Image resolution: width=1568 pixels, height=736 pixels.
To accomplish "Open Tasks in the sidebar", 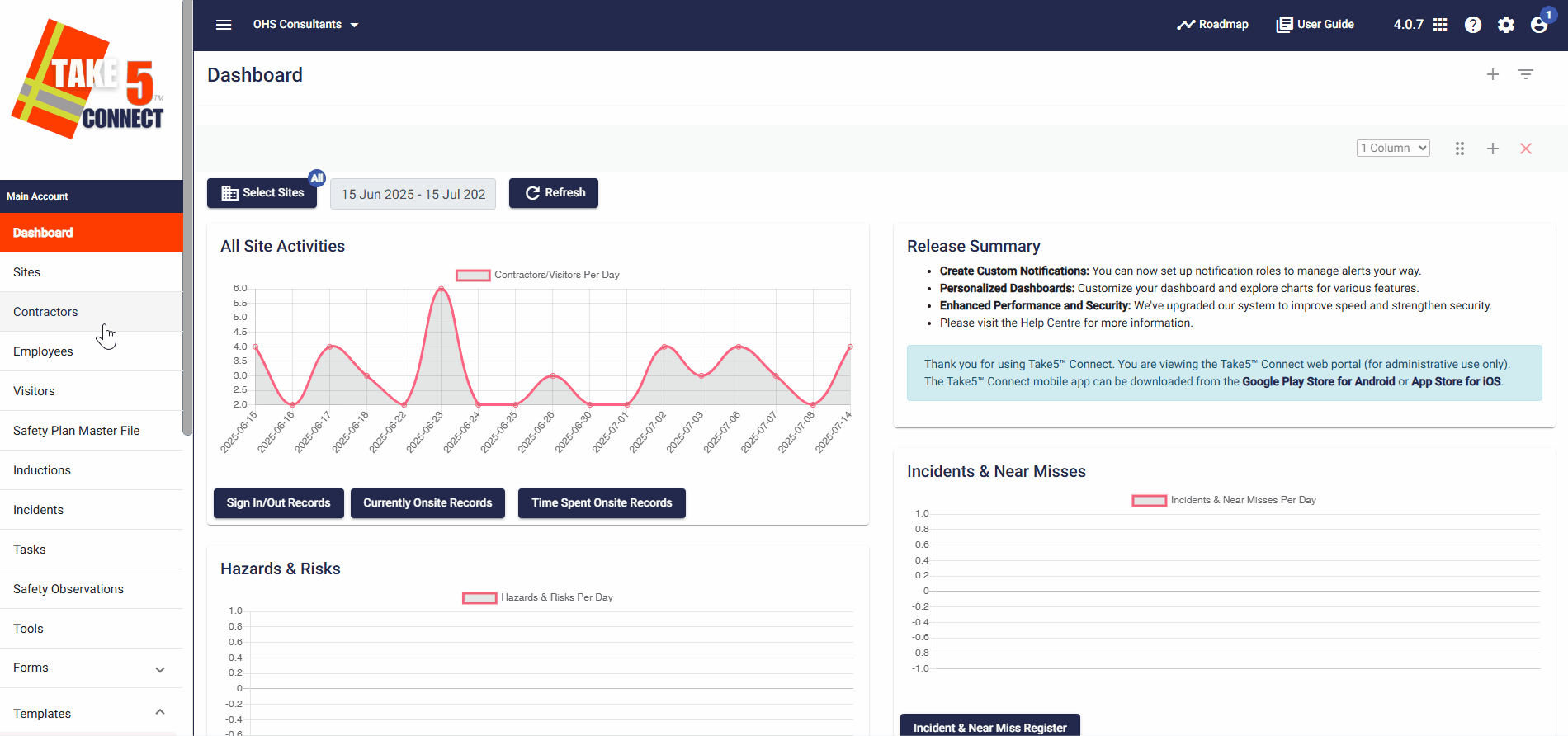I will click(x=92, y=550).
